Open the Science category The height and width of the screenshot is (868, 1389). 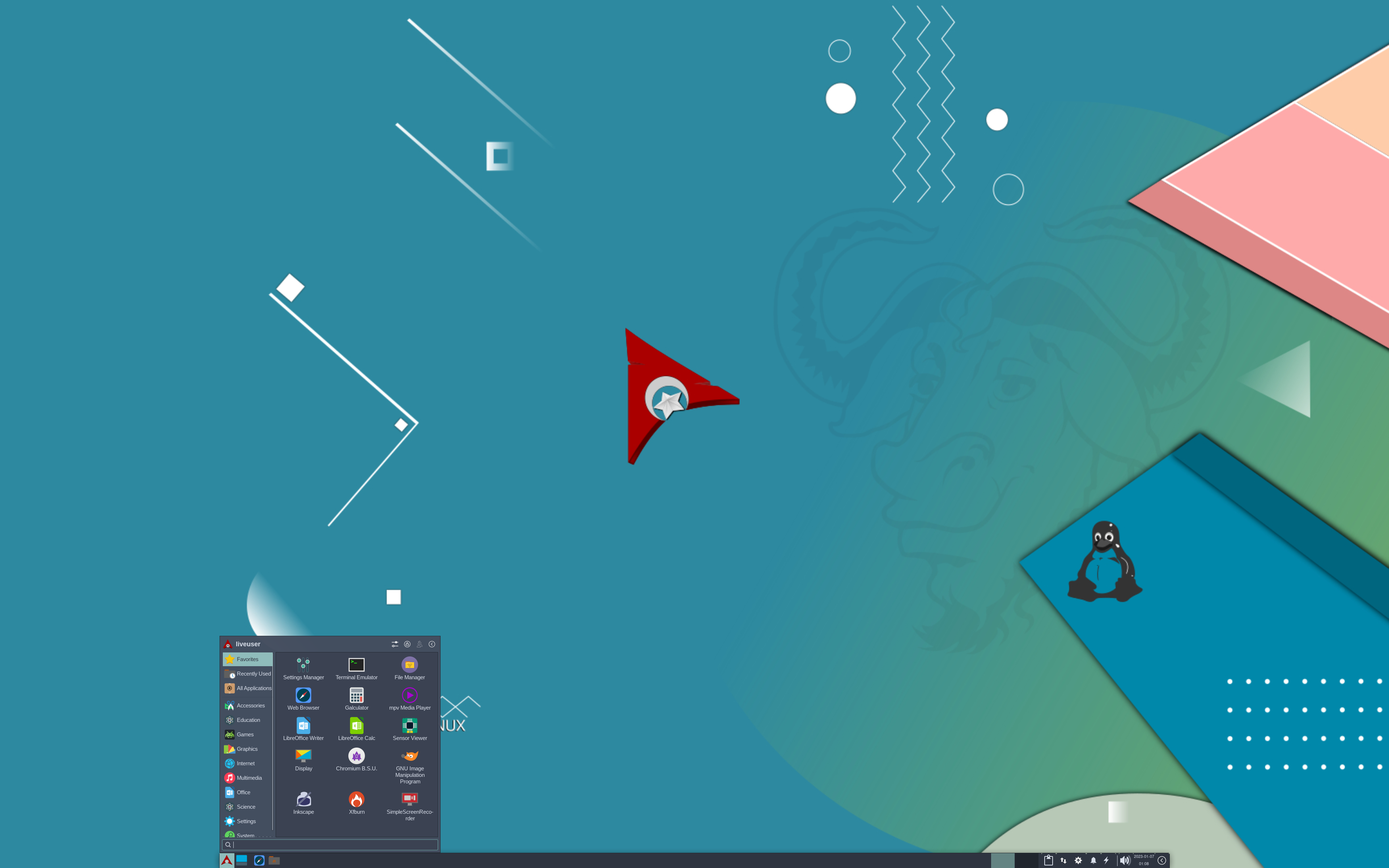(247, 807)
